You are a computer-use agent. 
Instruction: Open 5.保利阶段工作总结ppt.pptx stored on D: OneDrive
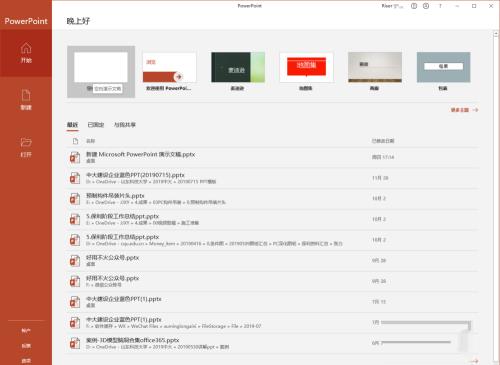[x=273, y=240]
